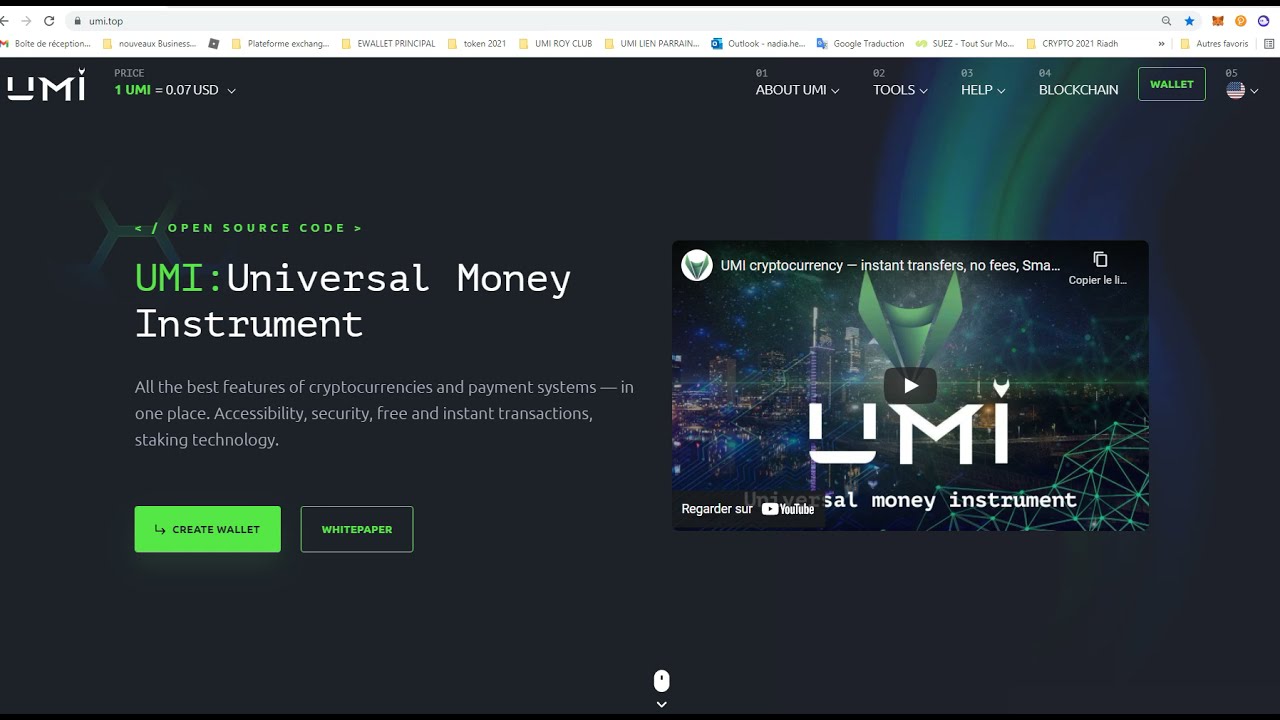Show hidden bookmarks with double chevron
The image size is (1280, 720).
1161,44
